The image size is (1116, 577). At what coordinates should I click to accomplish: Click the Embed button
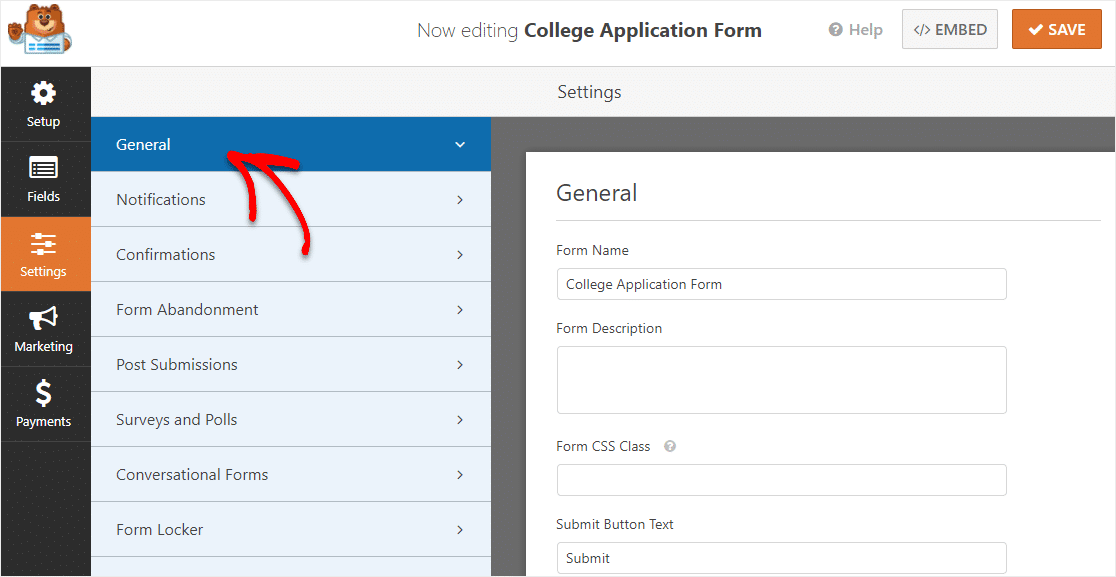pyautogui.click(x=949, y=29)
